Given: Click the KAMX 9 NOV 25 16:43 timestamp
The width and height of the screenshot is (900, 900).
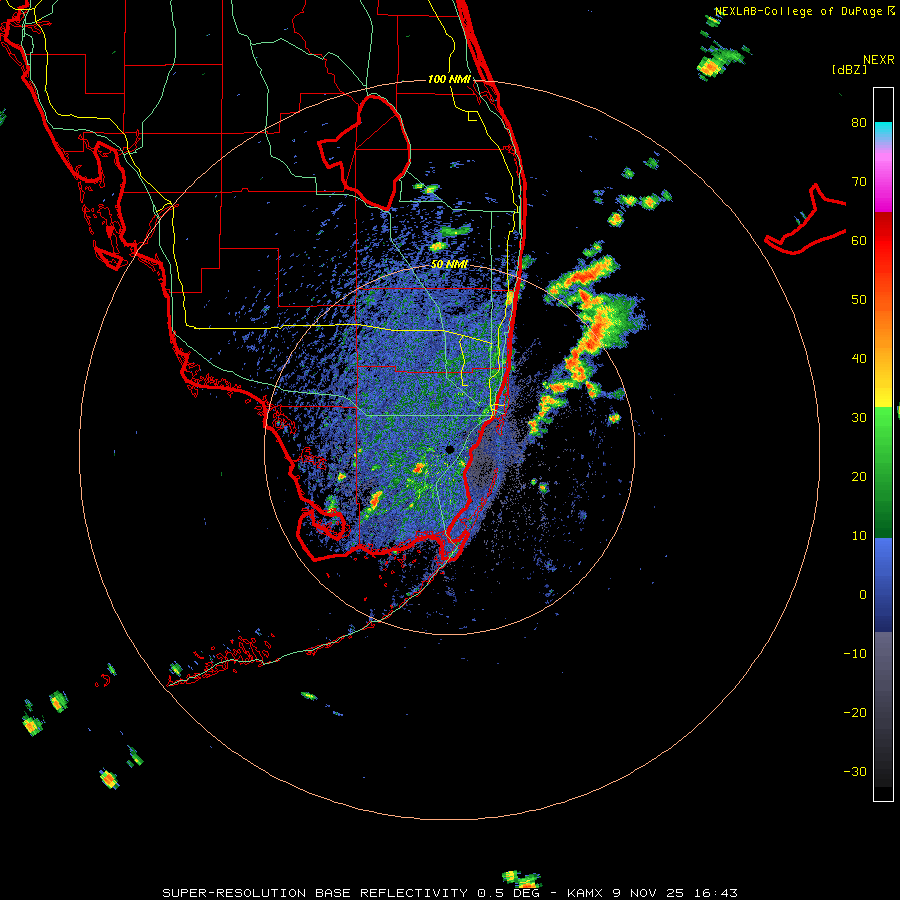Looking at the screenshot, I should point(652,893).
